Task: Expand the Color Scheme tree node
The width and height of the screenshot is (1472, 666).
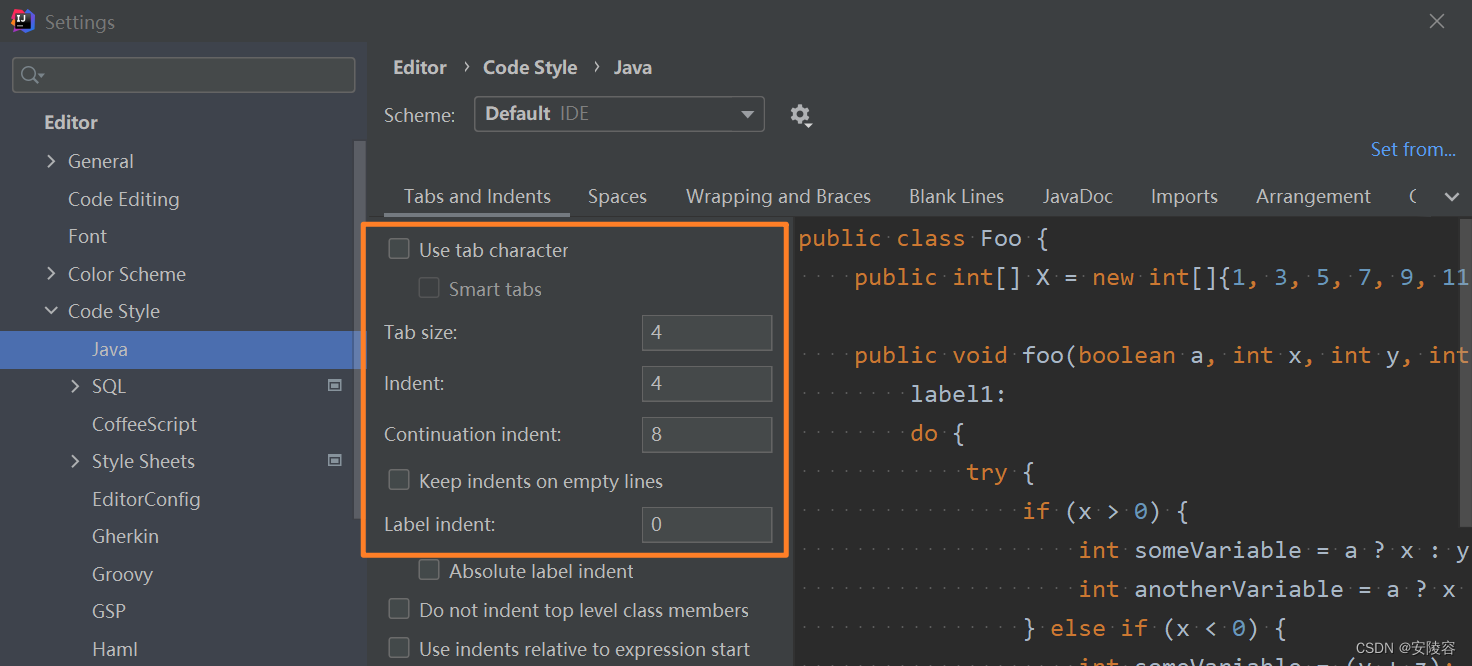Action: pos(52,274)
